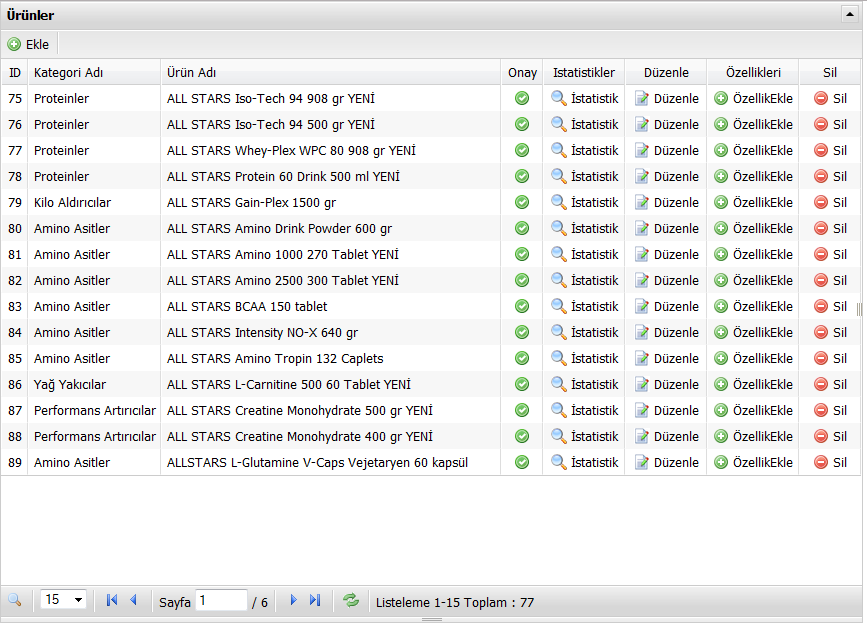Refresh the product list

(x=351, y=600)
